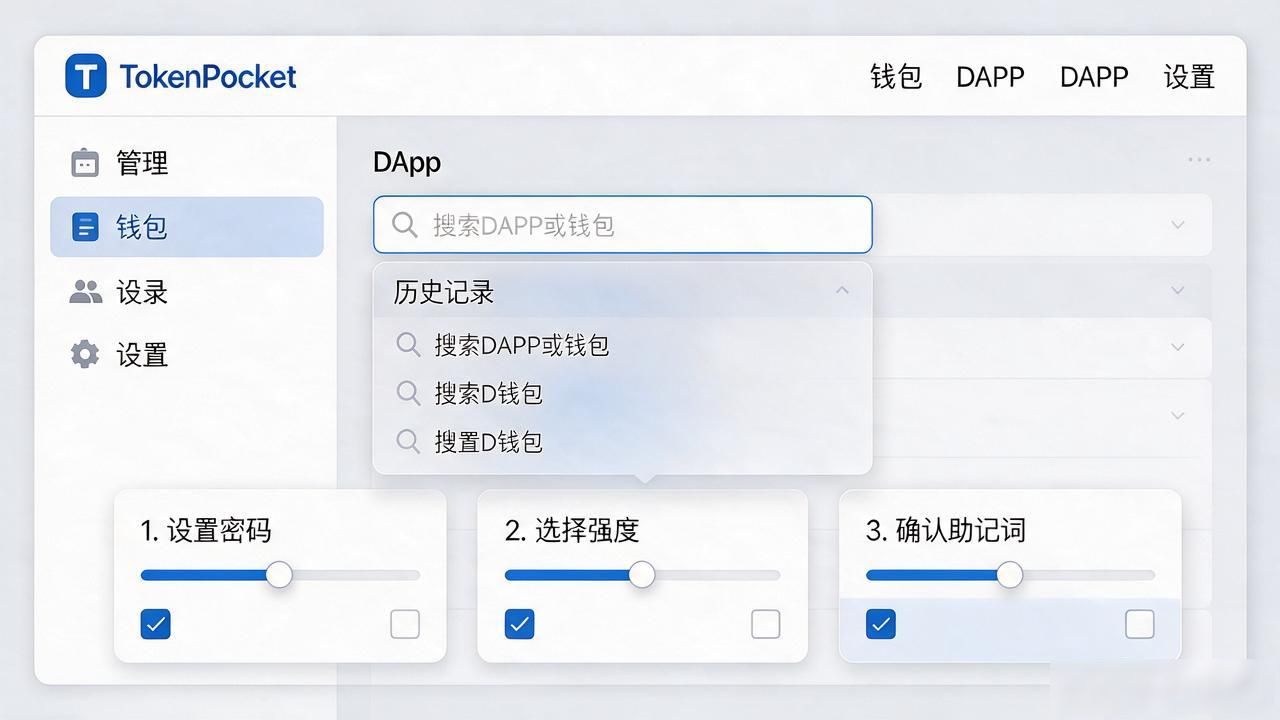
Task: Click the slider handle under 3. 确认助记词
Action: pyautogui.click(x=1010, y=574)
